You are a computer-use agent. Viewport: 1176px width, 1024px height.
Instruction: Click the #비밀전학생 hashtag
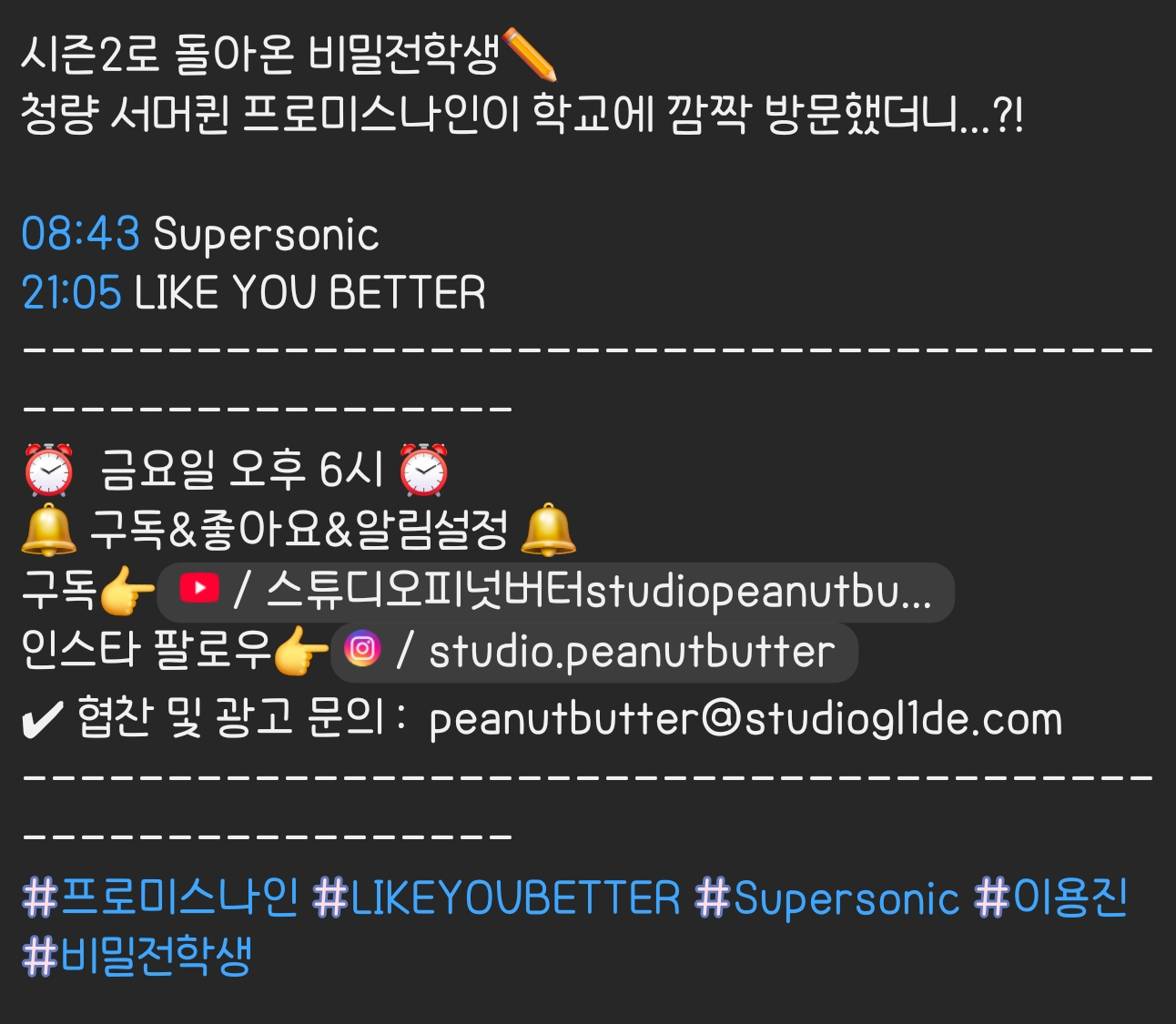(137, 956)
